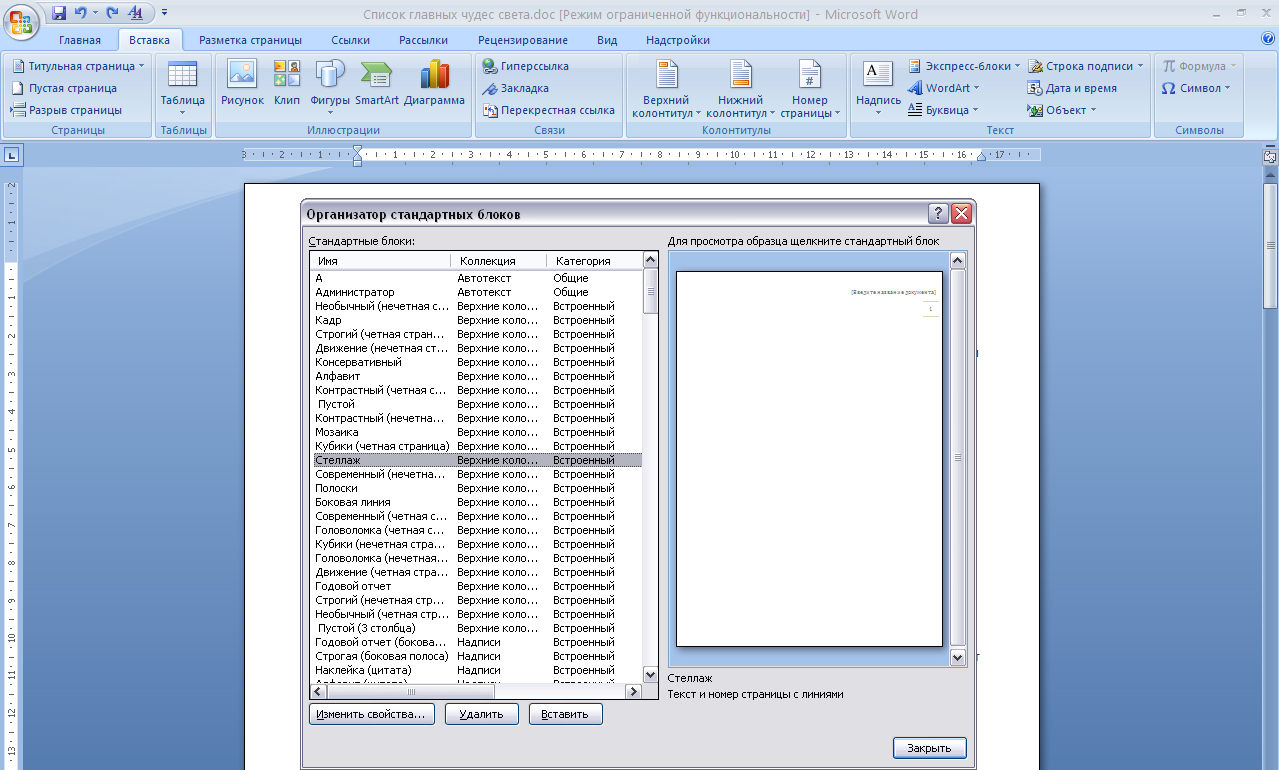The width and height of the screenshot is (1279, 770).
Task: Insert an Объект object
Action: point(1063,110)
